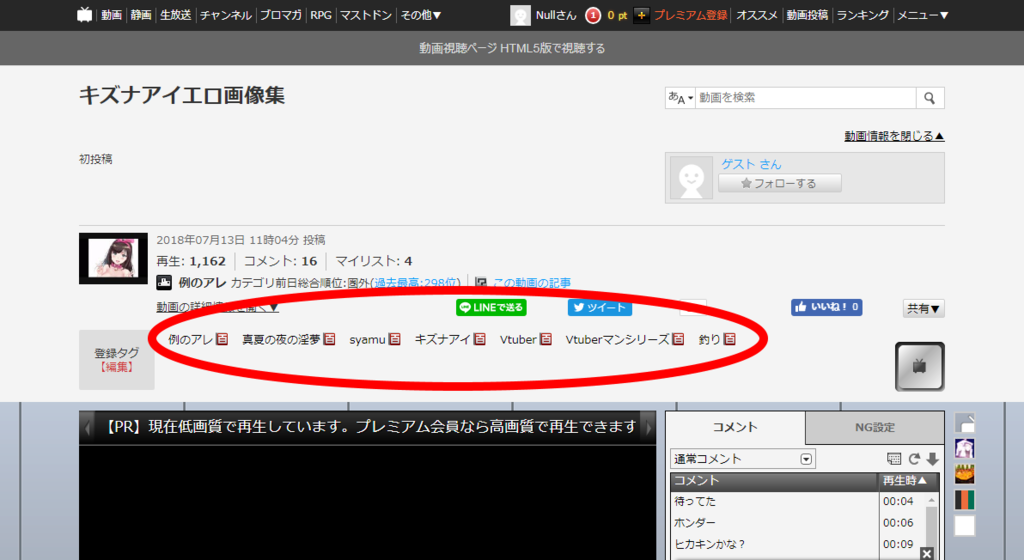
Task: Click the gray TV icon button
Action: (920, 367)
